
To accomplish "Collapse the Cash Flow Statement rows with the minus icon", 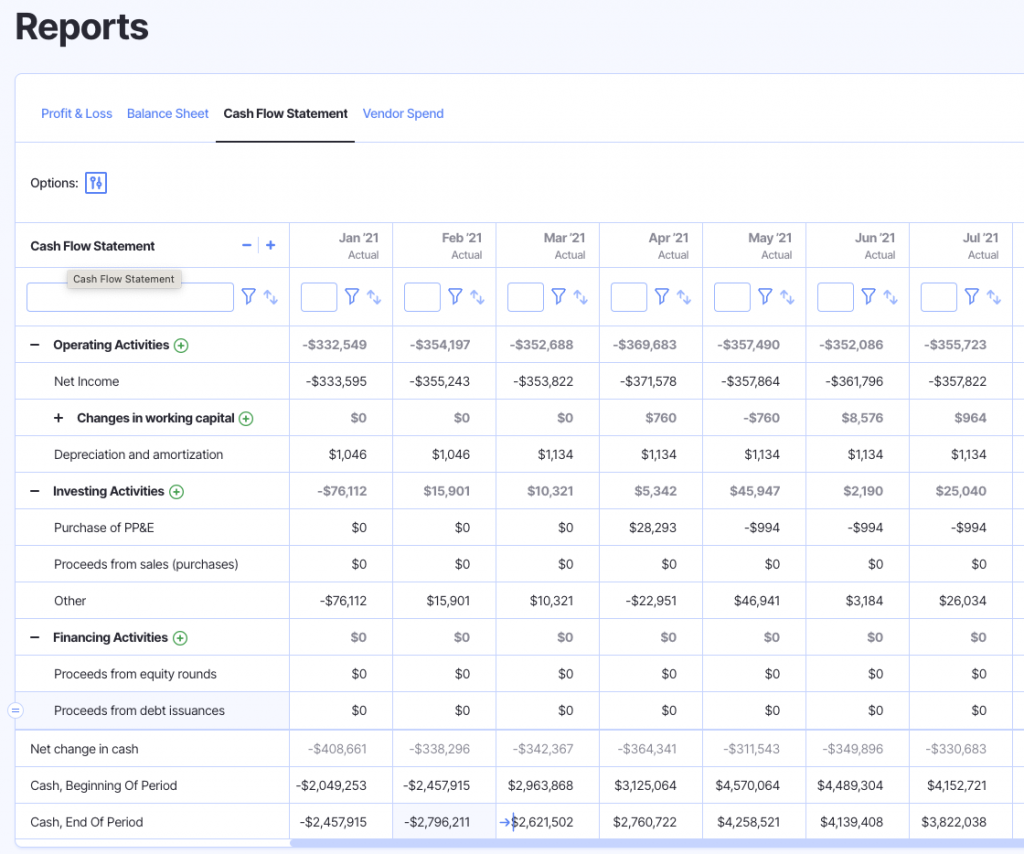I will (246, 244).
